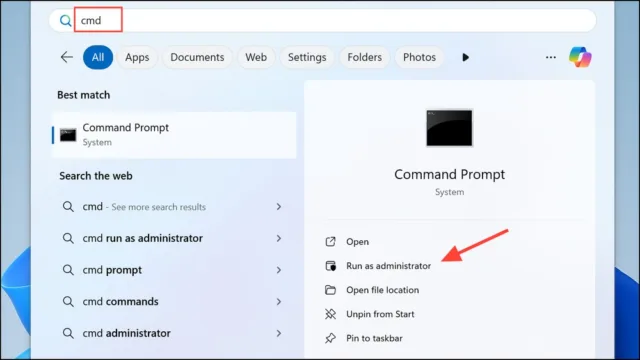Switch to the Settings filter tab

click(x=307, y=57)
